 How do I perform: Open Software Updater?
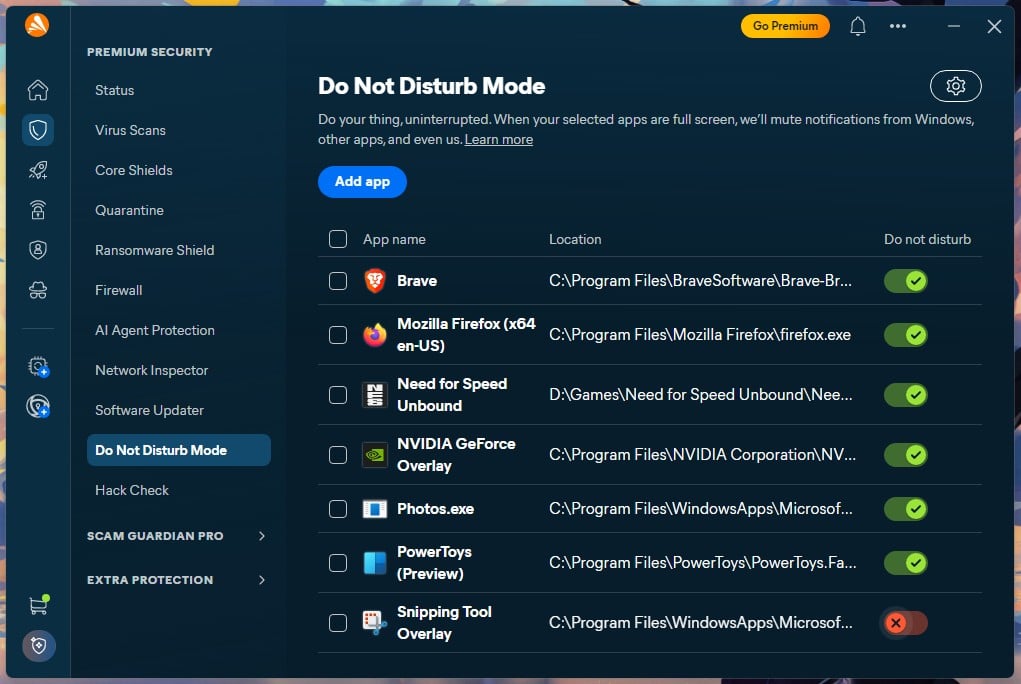click(x=149, y=410)
